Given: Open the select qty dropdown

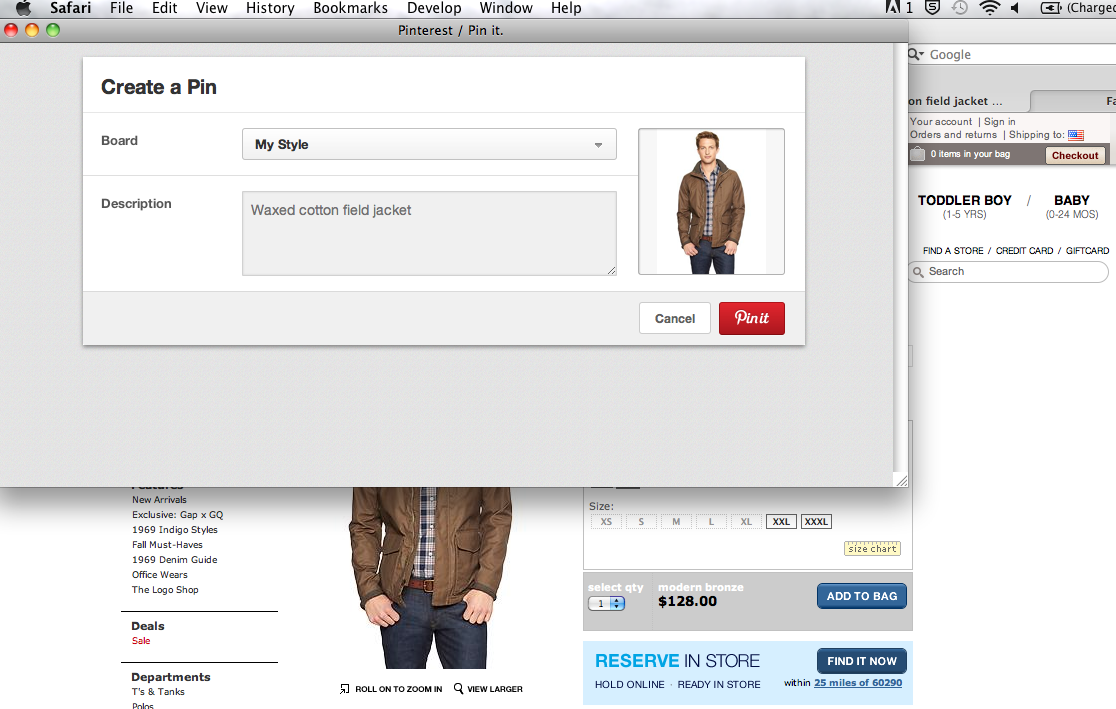Looking at the screenshot, I should [x=607, y=603].
